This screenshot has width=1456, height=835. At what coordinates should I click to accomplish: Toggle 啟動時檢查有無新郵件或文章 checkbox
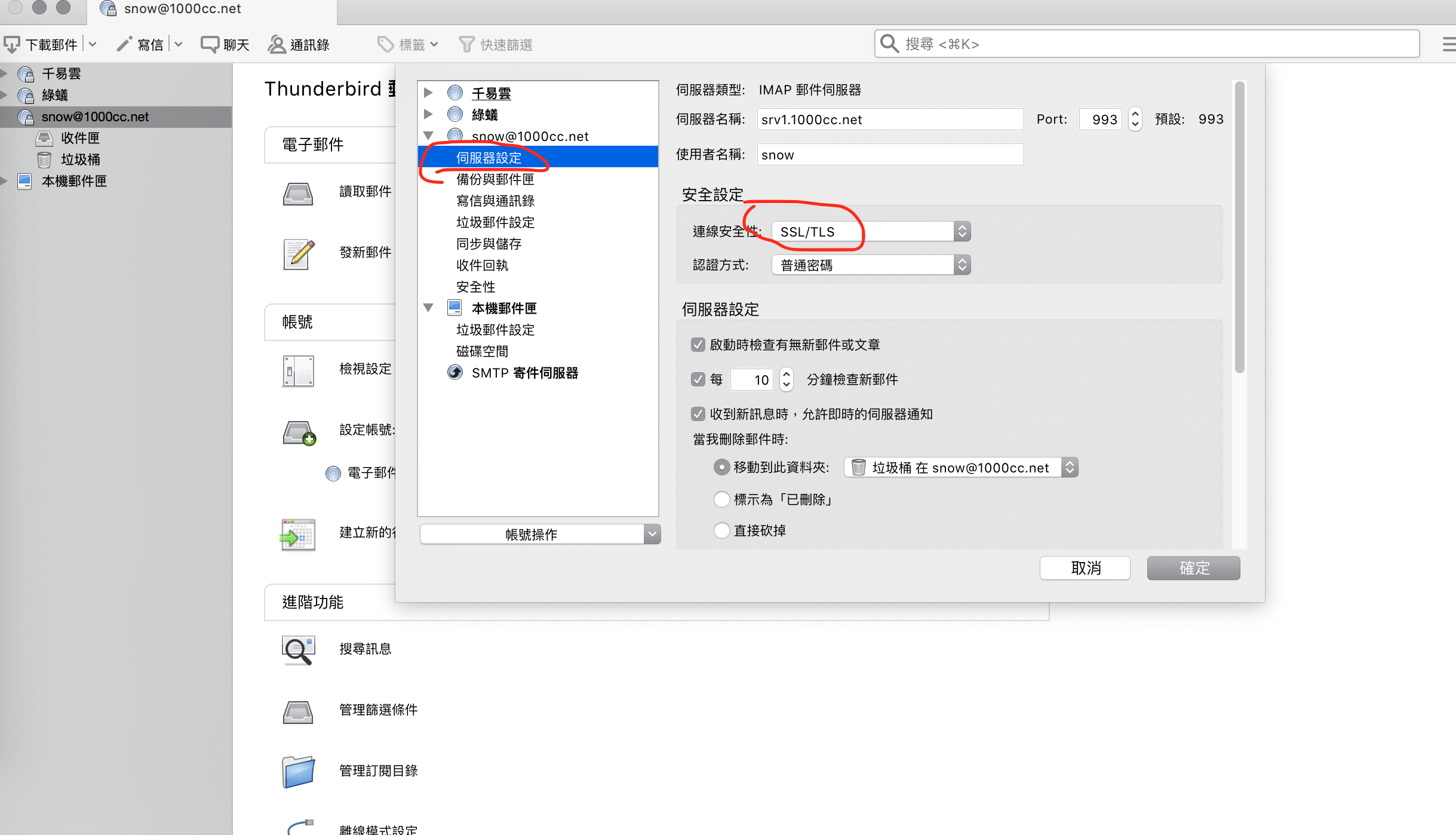click(698, 345)
